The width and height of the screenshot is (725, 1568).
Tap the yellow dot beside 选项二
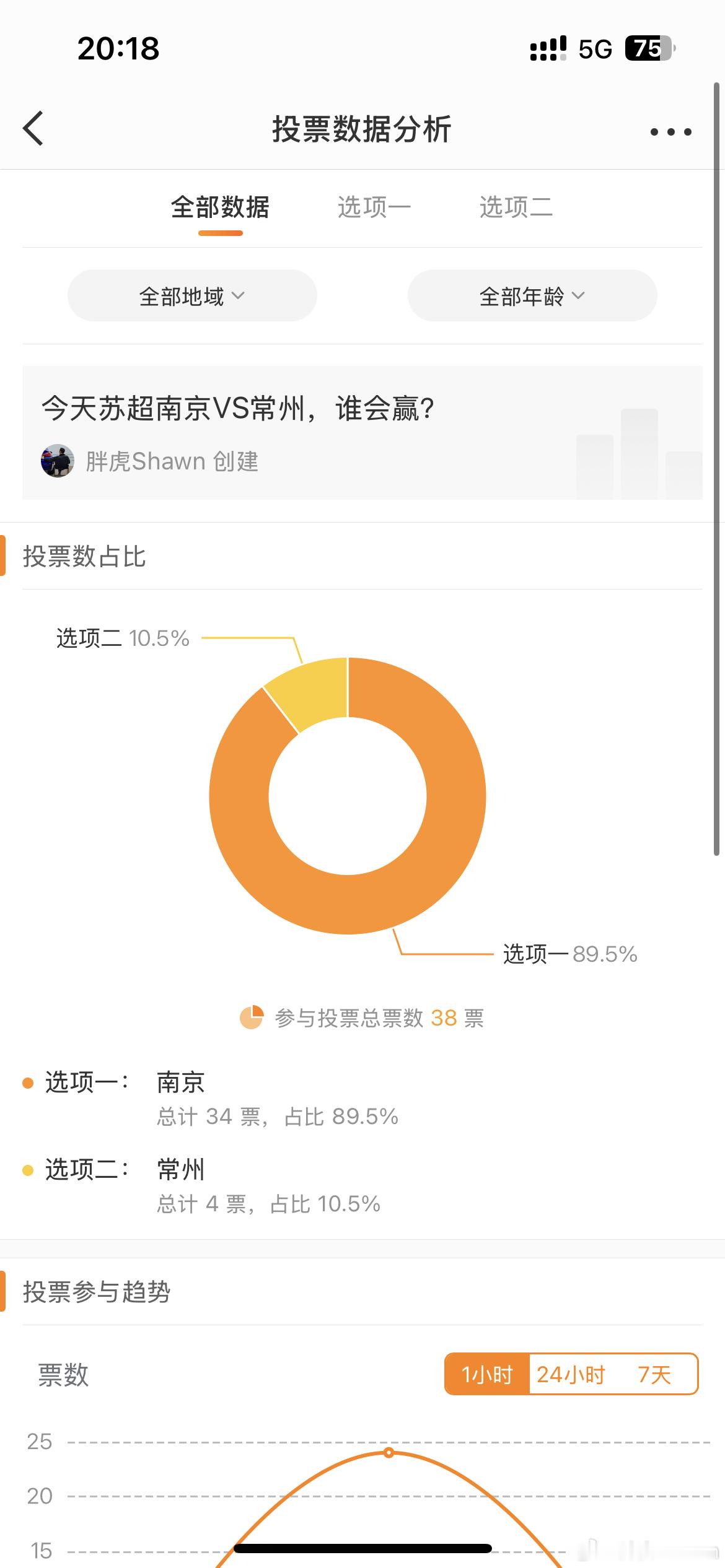pyautogui.click(x=28, y=1170)
